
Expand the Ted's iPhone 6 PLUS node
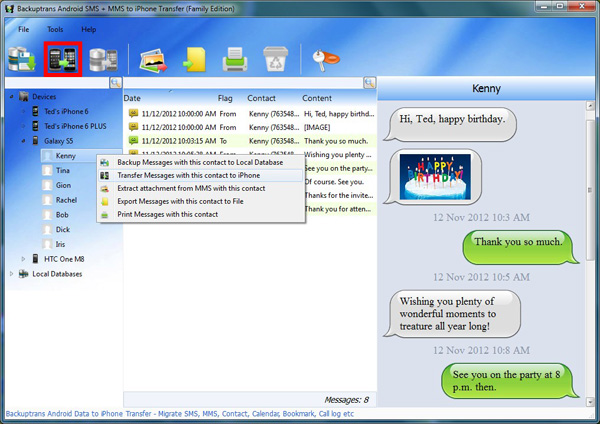23,126
